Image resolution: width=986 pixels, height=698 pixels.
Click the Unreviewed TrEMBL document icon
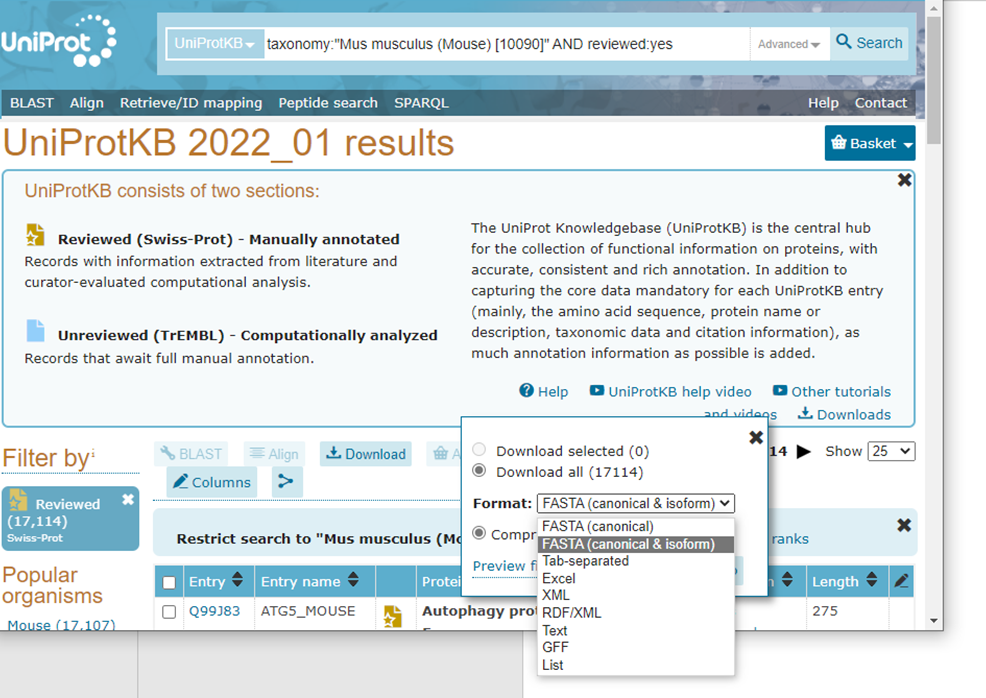point(35,331)
